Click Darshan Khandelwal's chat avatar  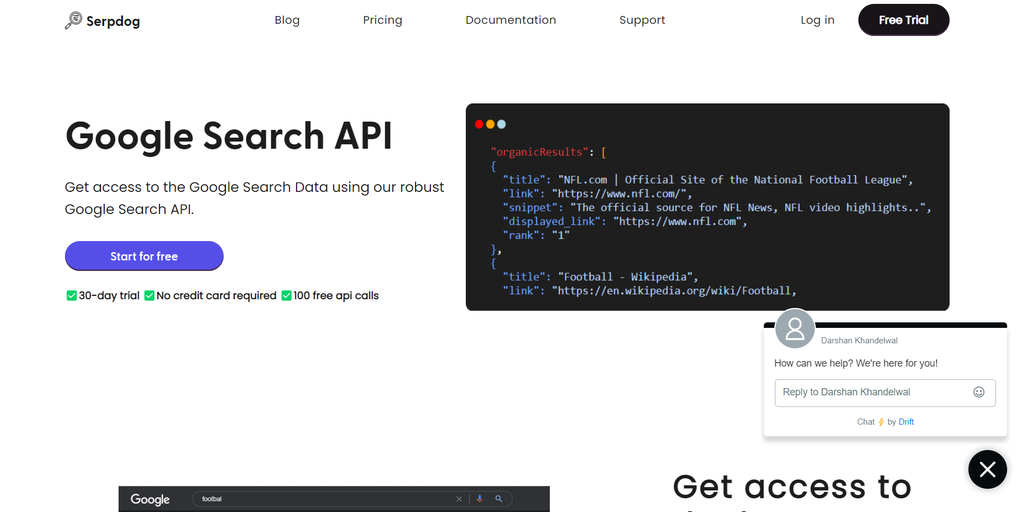795,328
